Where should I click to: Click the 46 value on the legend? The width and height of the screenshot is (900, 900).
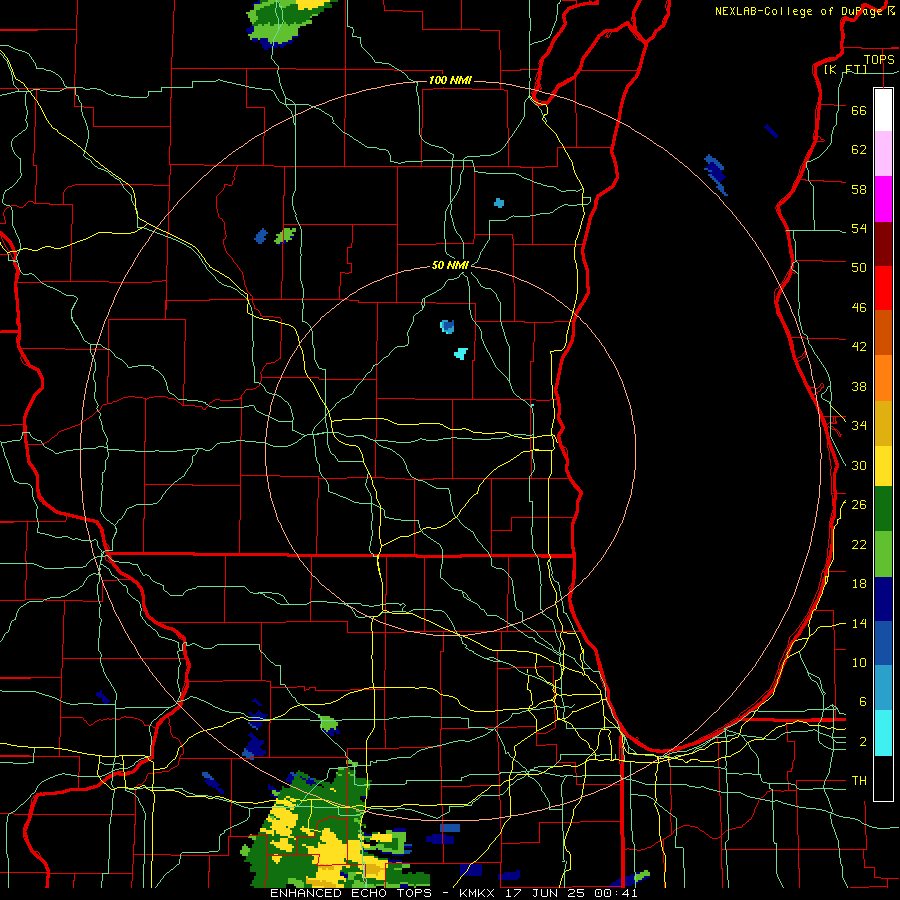[859, 307]
